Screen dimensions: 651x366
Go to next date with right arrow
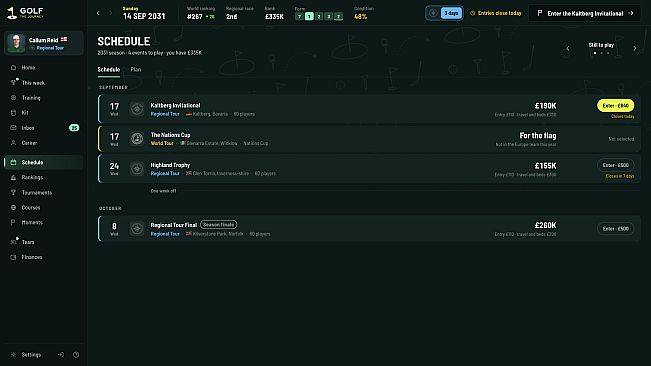tap(110, 13)
